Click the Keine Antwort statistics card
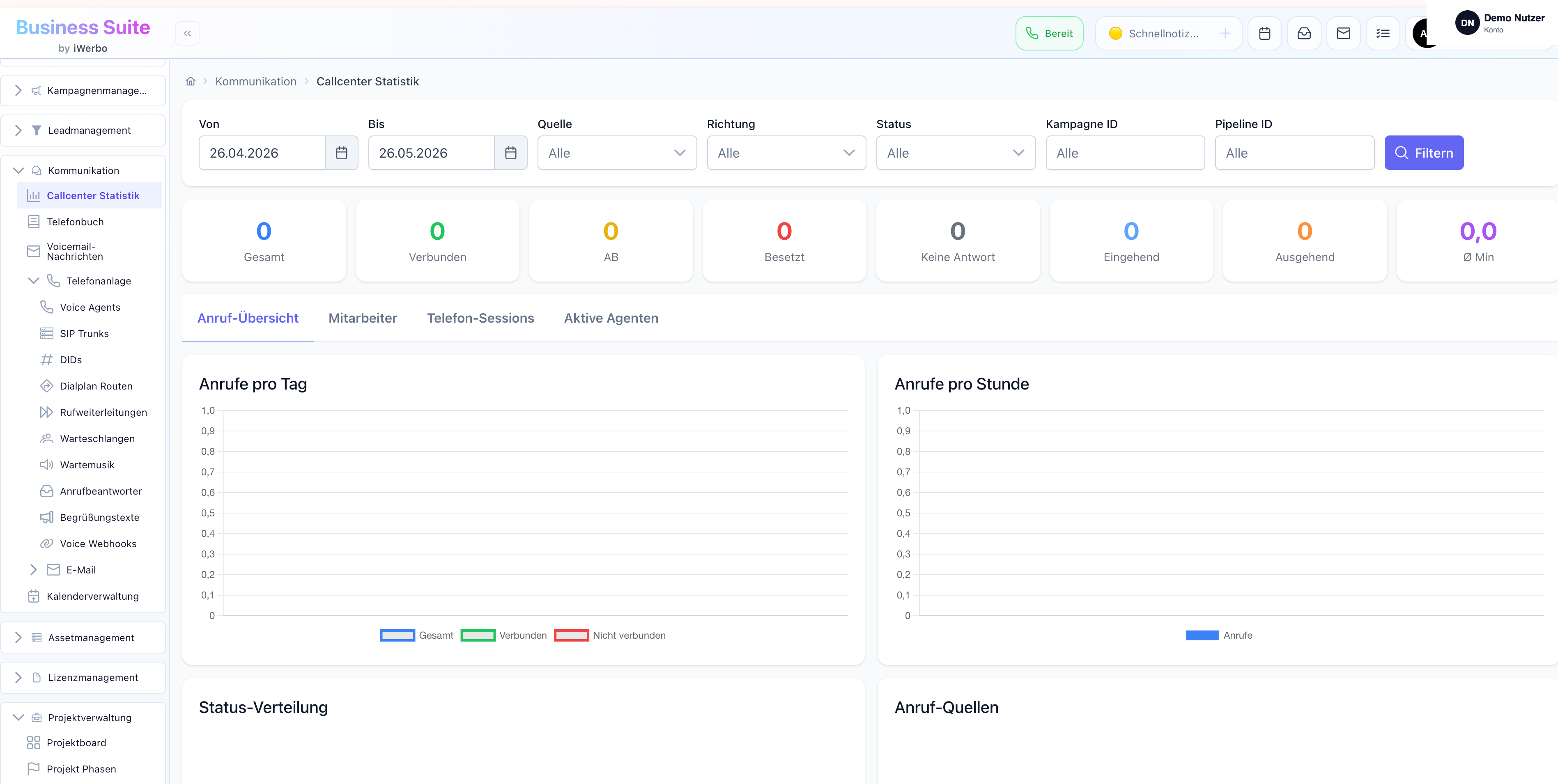 [x=957, y=241]
